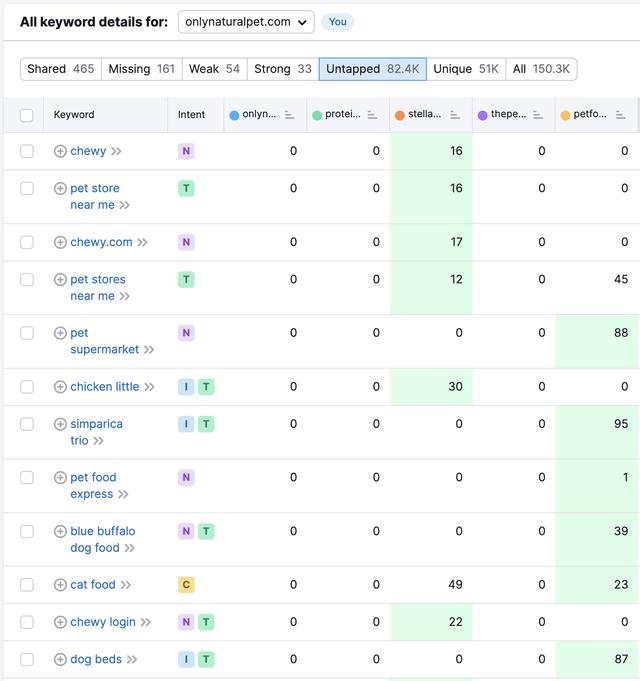Viewport: 640px width, 681px height.
Task: Switch to the Shared 465 tab
Action: coord(61,69)
